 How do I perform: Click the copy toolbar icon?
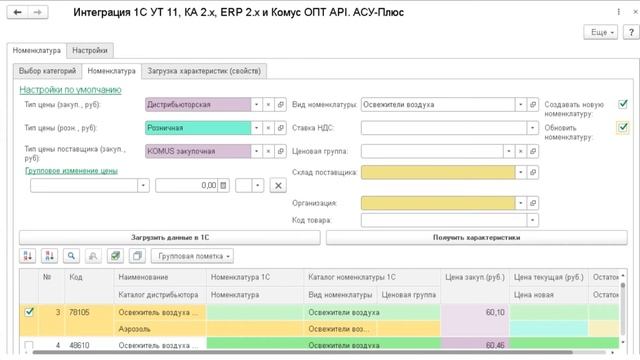pyautogui.click(x=137, y=256)
